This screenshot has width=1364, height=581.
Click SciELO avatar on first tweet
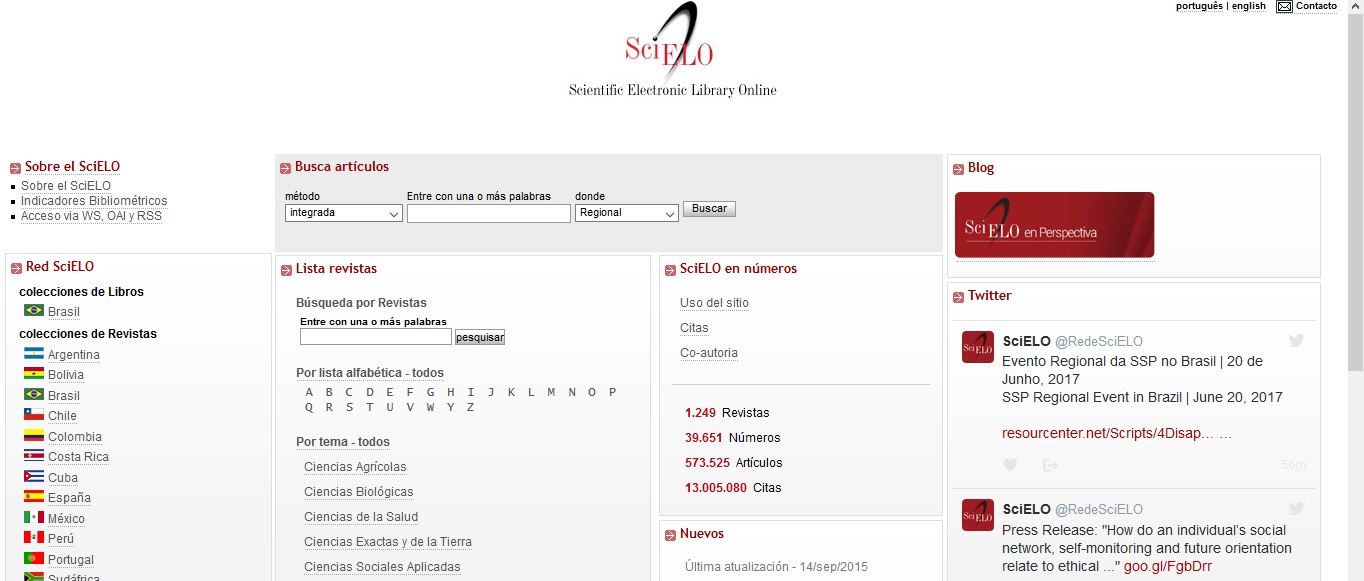pos(978,347)
